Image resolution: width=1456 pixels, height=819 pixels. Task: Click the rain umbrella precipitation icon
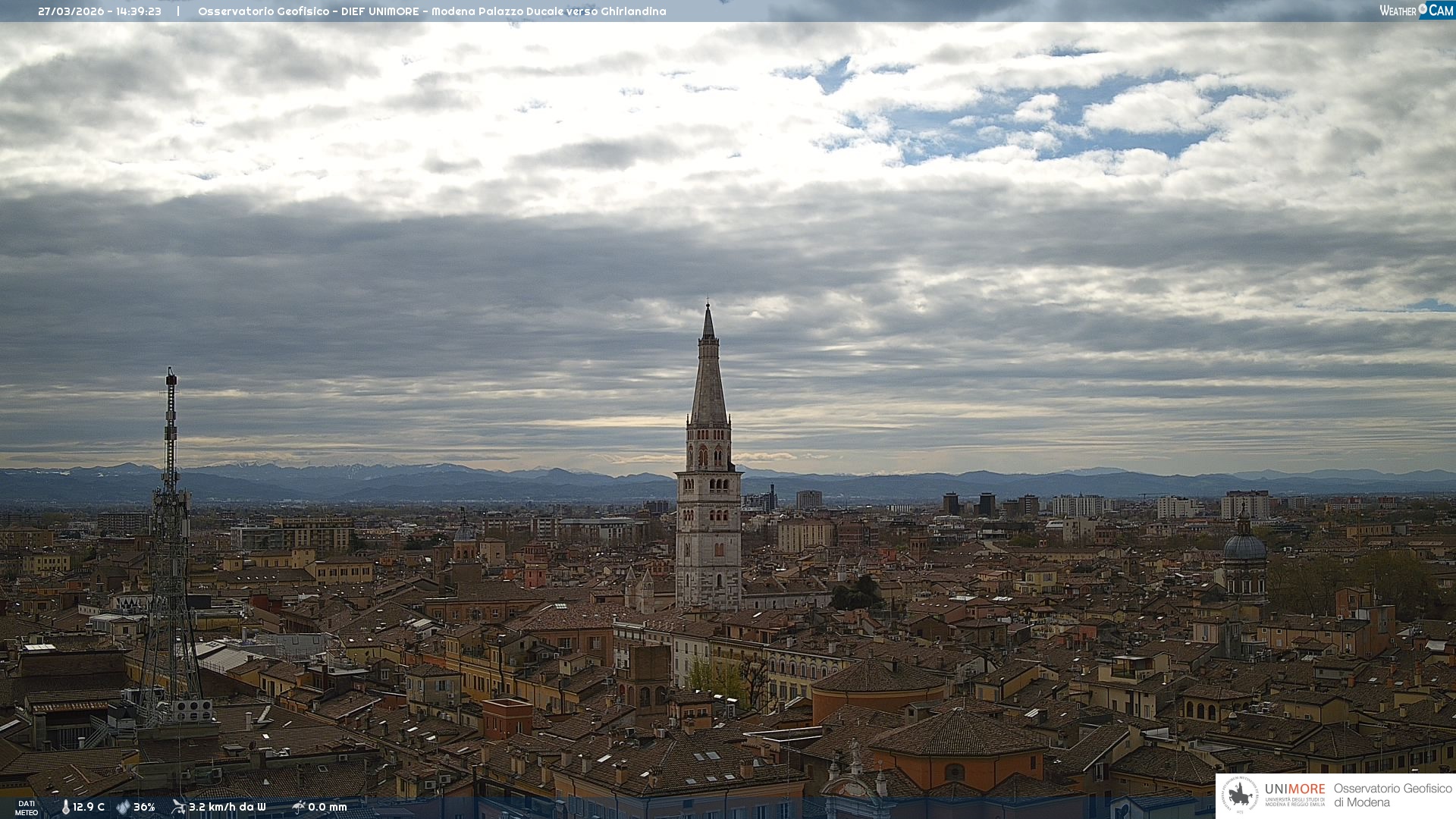tap(298, 807)
